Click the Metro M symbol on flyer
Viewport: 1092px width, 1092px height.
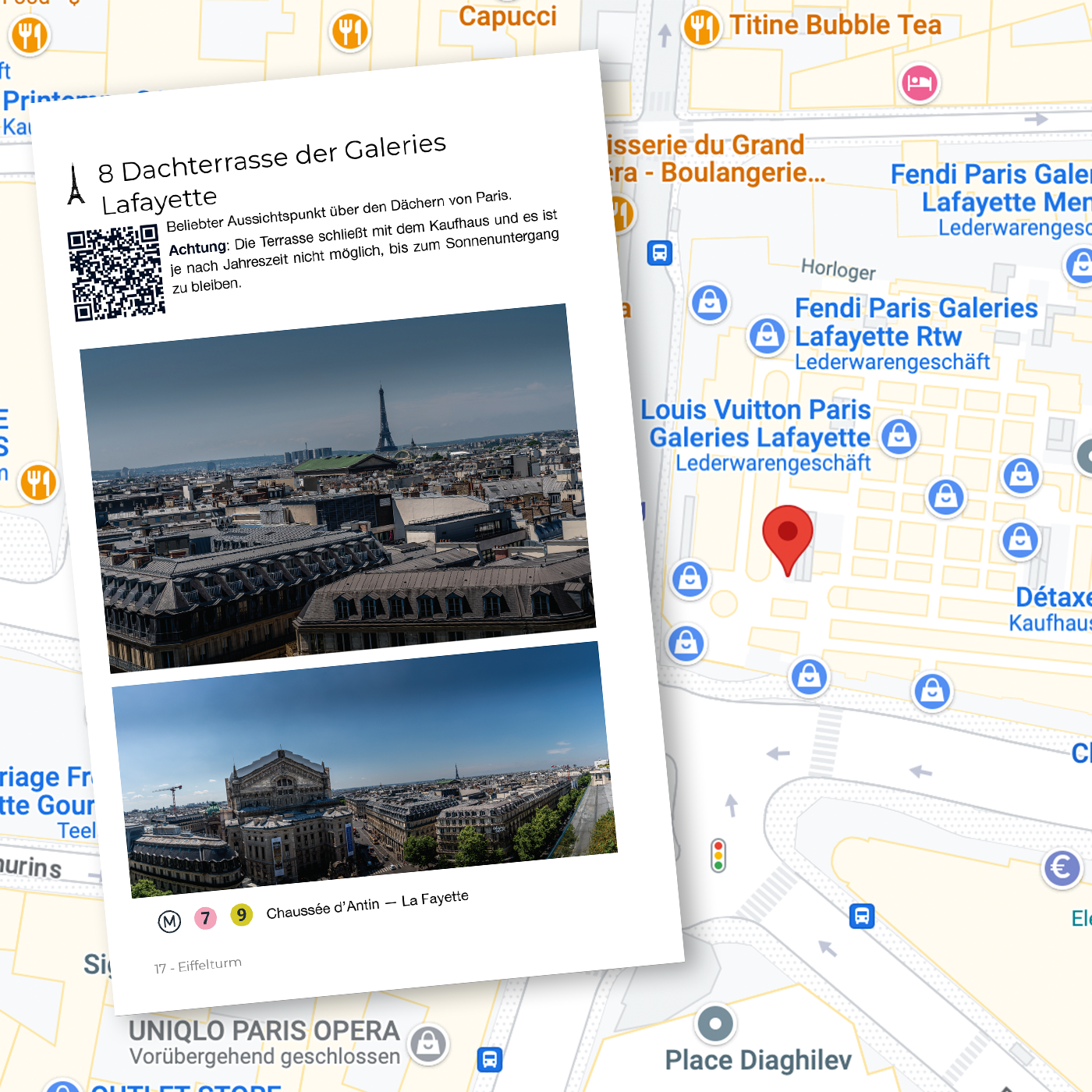(x=169, y=921)
